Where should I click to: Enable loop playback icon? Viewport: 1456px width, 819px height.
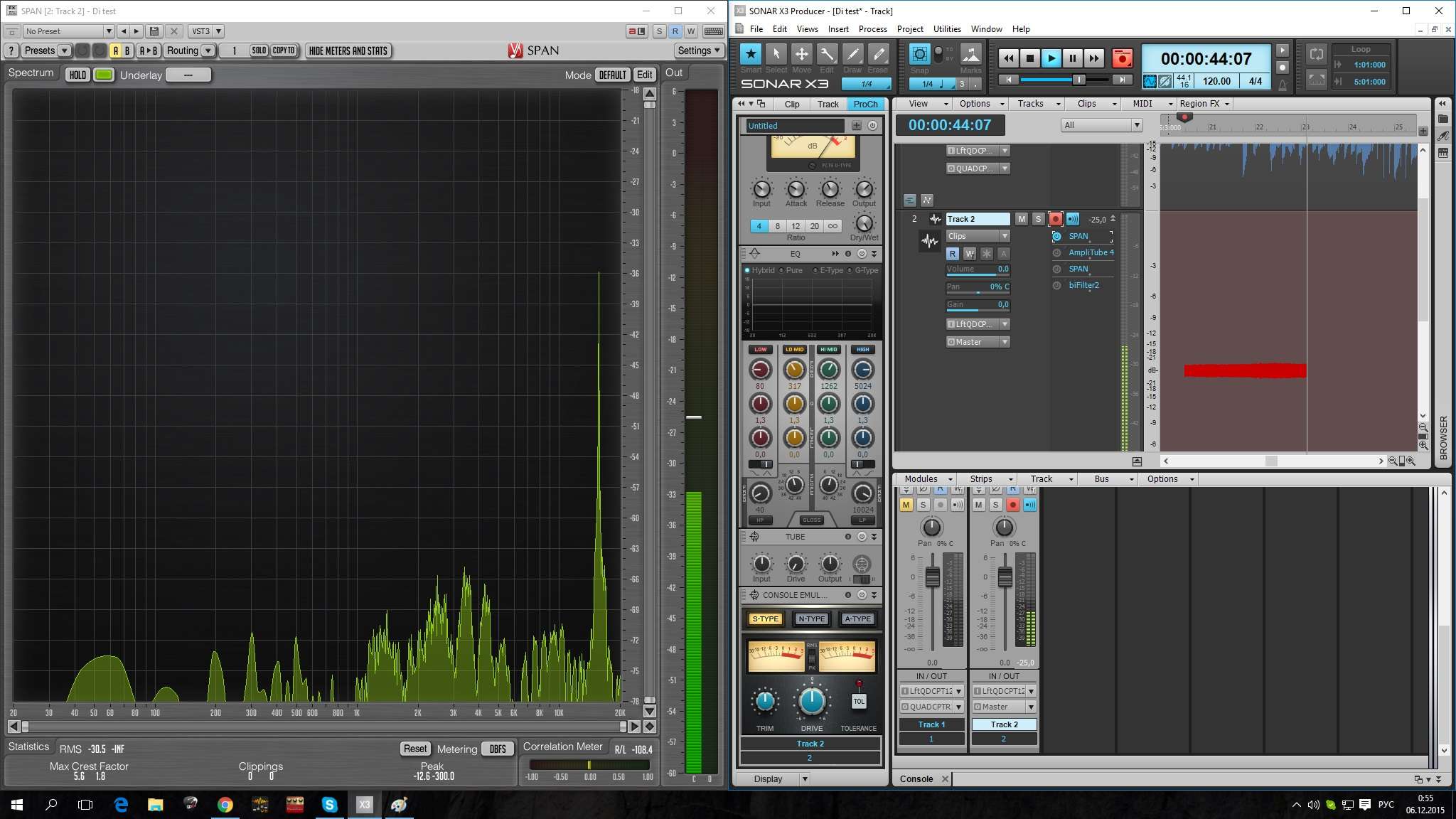click(x=1316, y=55)
